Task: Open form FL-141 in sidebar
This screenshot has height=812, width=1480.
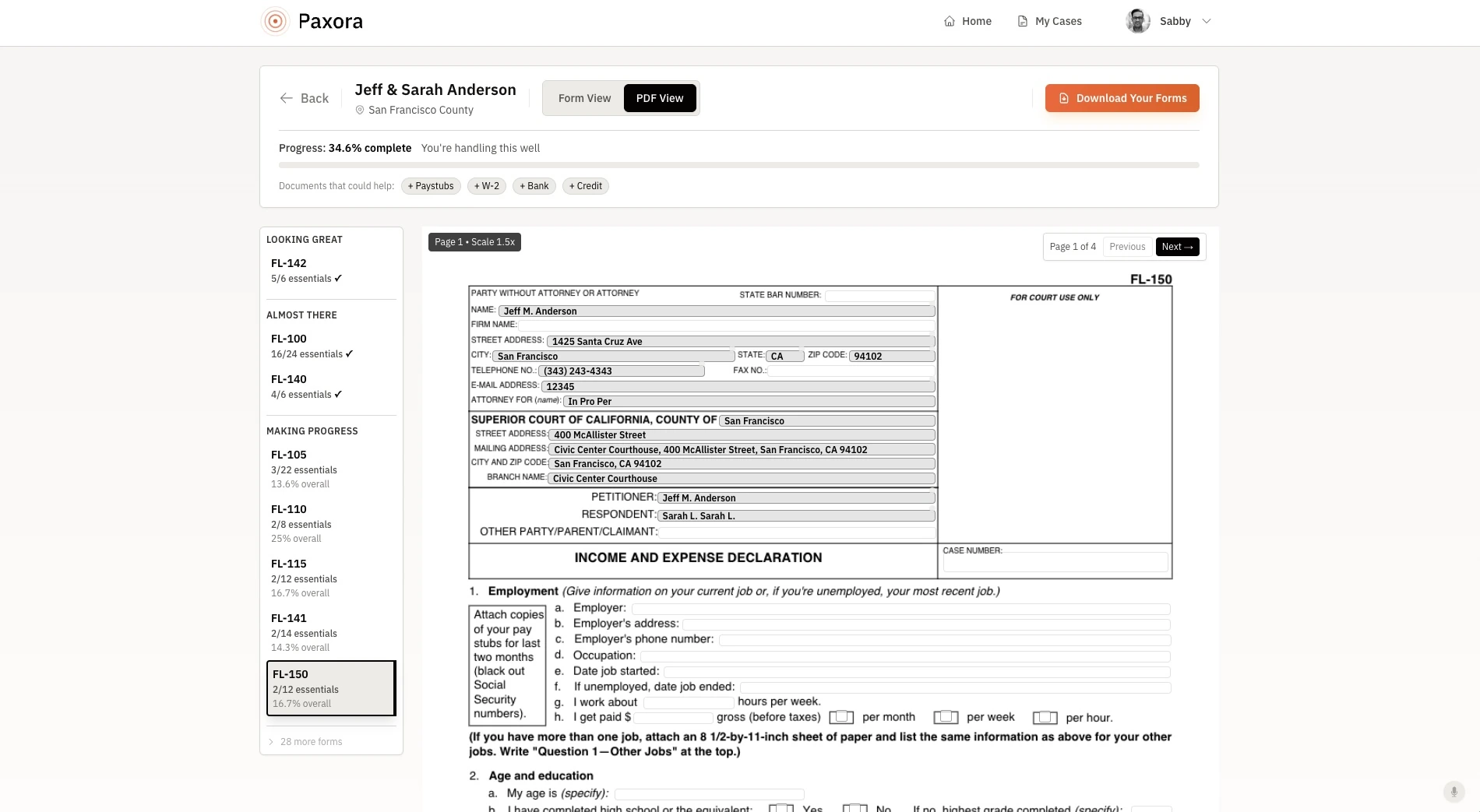Action: point(331,632)
